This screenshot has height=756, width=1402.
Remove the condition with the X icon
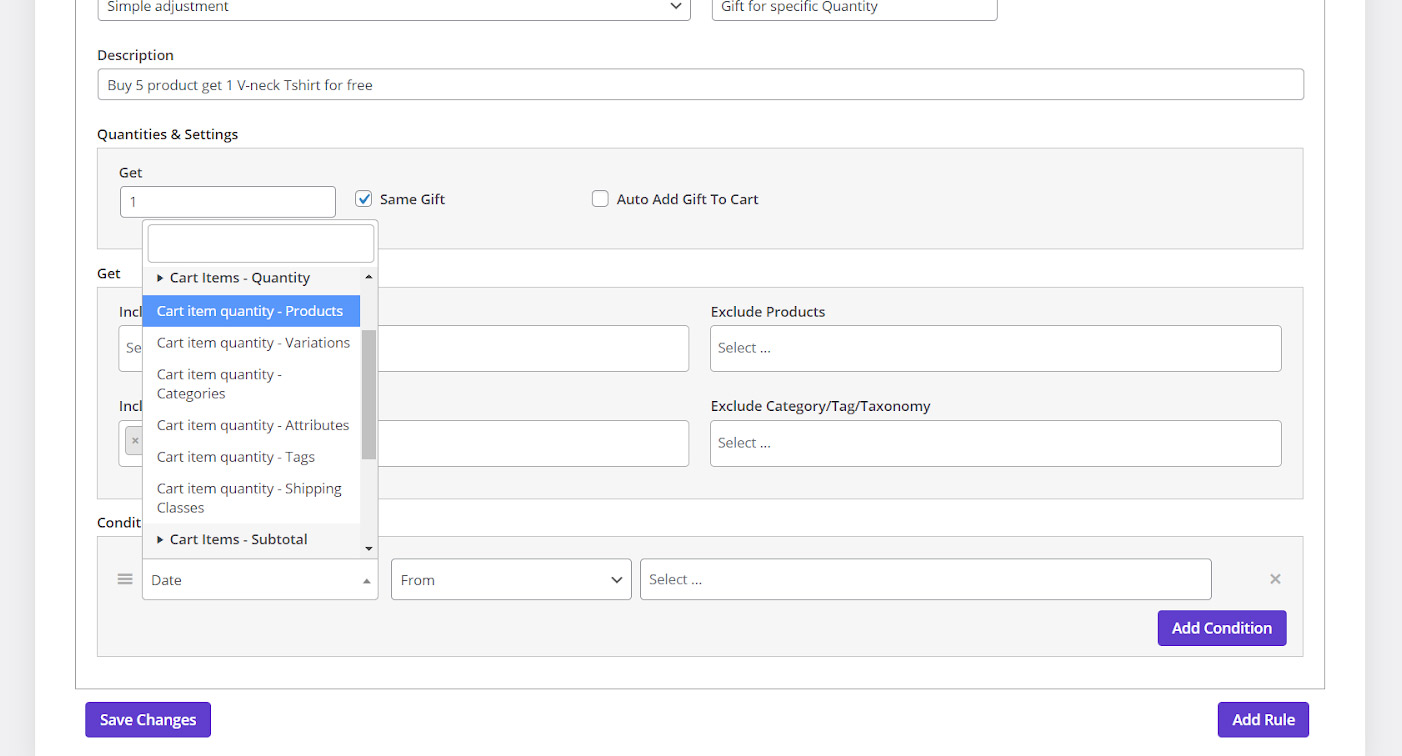click(x=1275, y=579)
